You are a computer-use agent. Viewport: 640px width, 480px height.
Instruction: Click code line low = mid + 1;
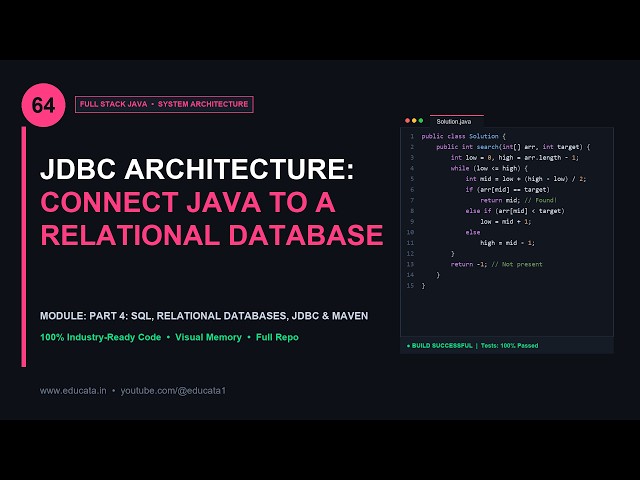click(x=505, y=221)
